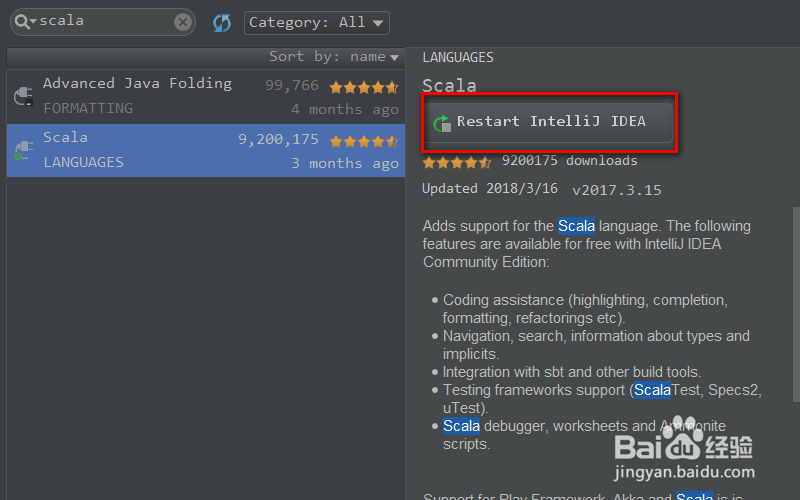Click the Scala plugin icon in results

pyautogui.click(x=23, y=150)
